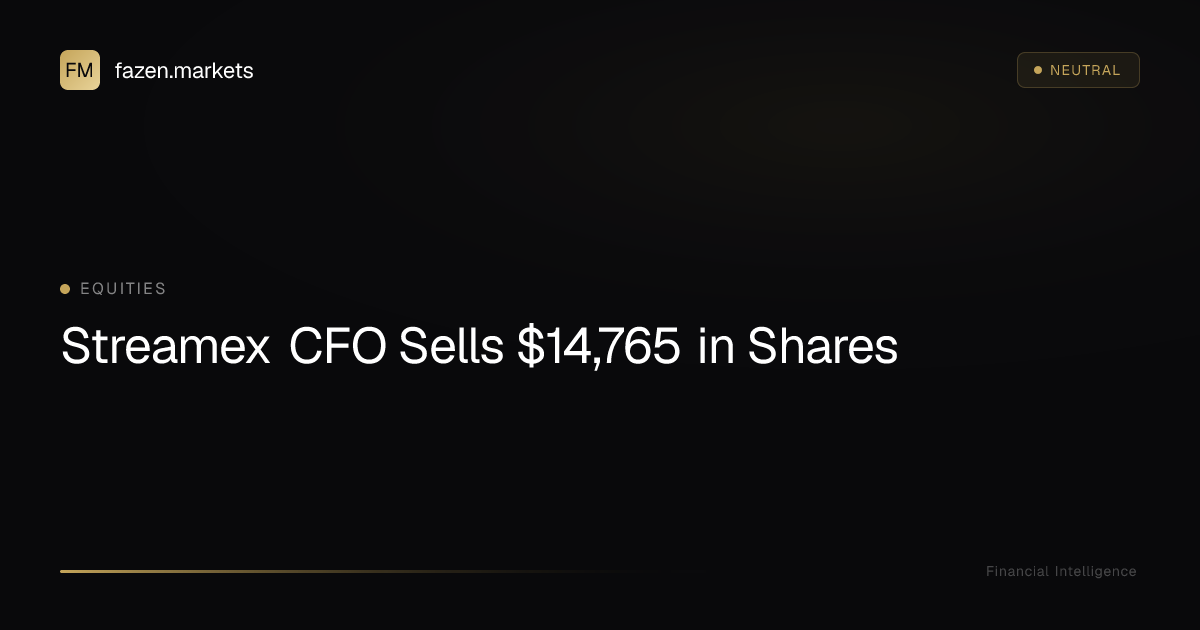Open the fazen.markets site name link
The height and width of the screenshot is (630, 1200).
point(184,71)
